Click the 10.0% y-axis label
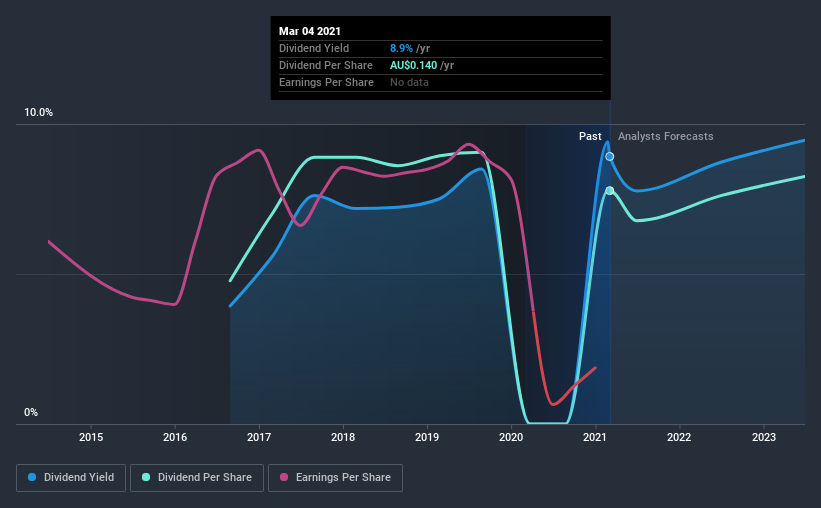Screen dimensions: 821x508 (x=38, y=113)
